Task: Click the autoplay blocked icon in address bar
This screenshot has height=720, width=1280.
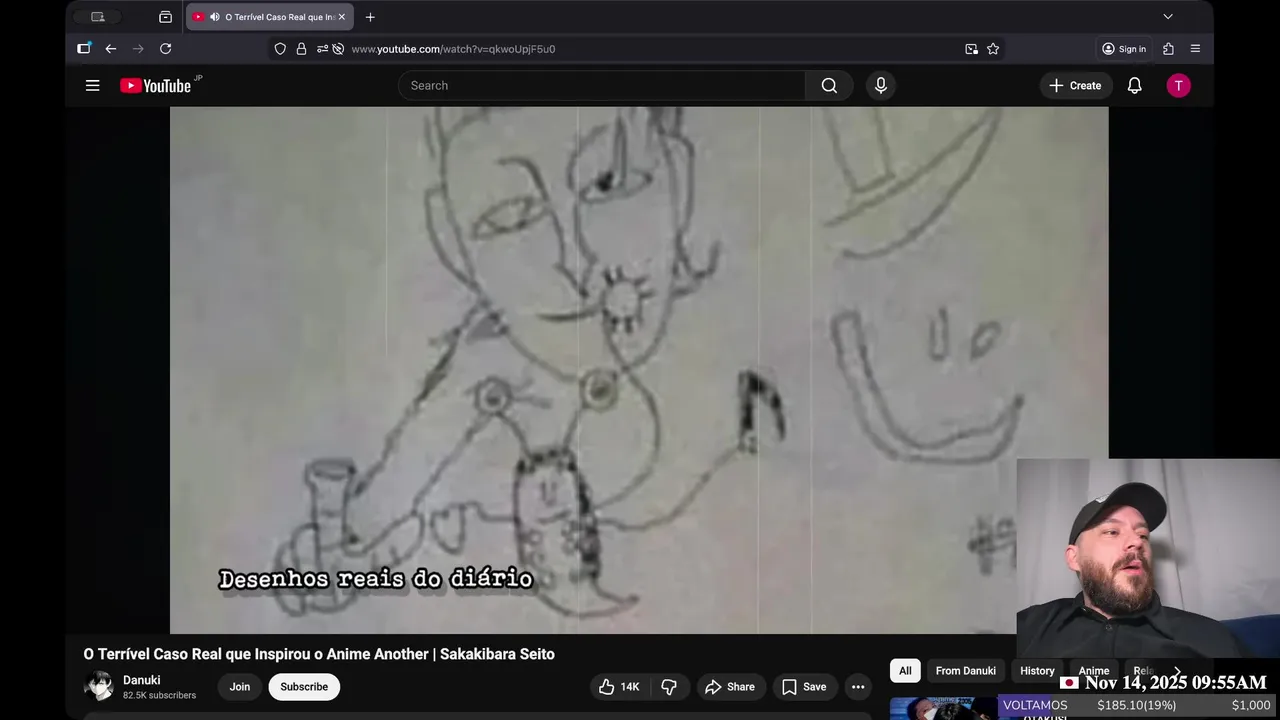Action: (338, 49)
